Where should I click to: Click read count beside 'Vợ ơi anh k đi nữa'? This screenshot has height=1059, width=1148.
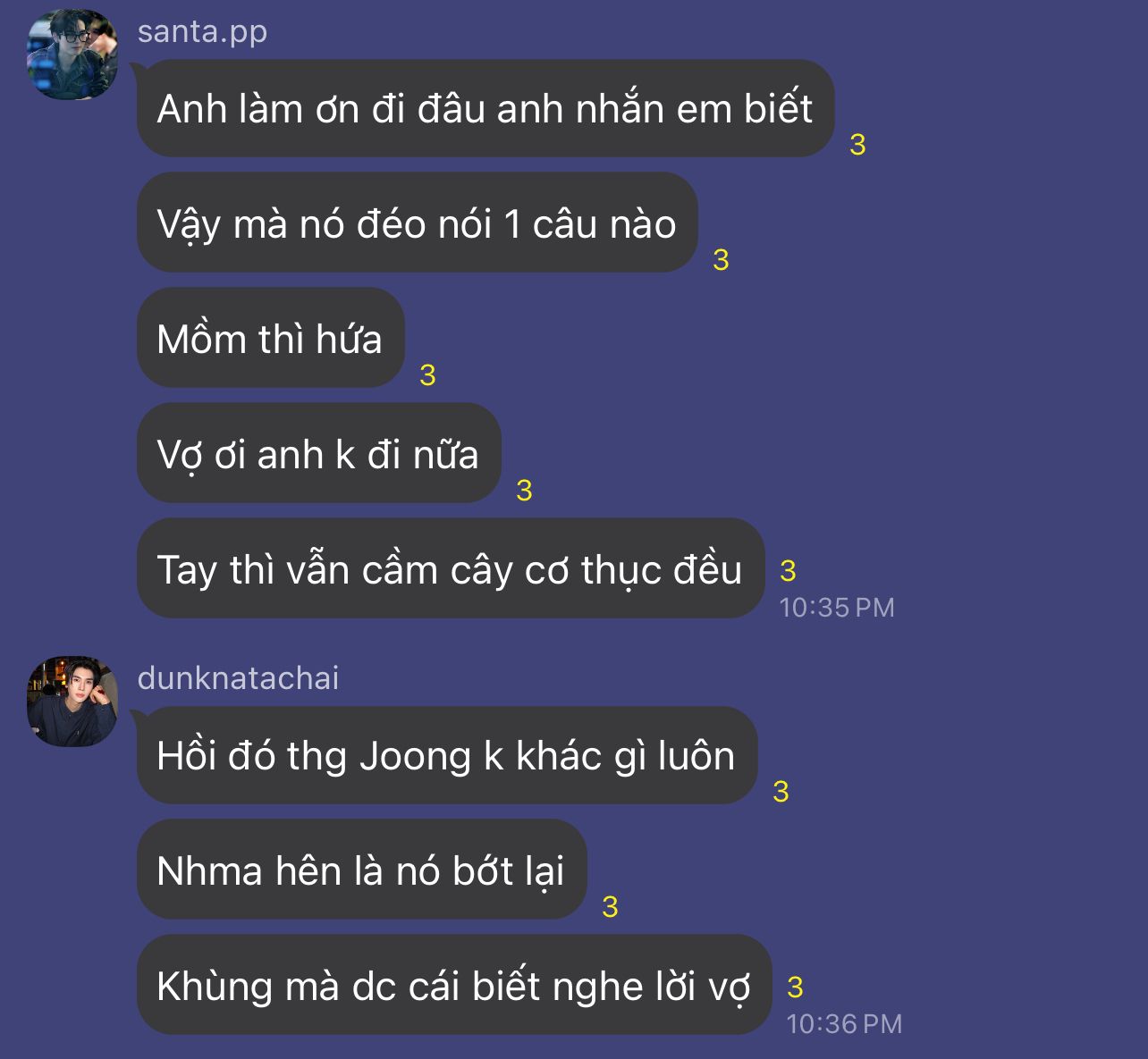click(524, 491)
